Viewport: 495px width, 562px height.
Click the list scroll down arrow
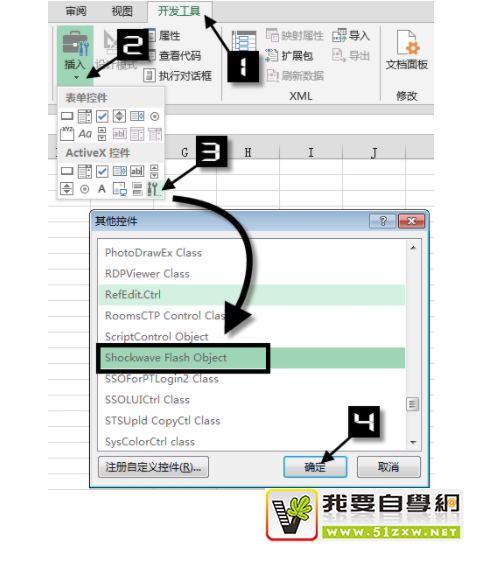[x=413, y=442]
